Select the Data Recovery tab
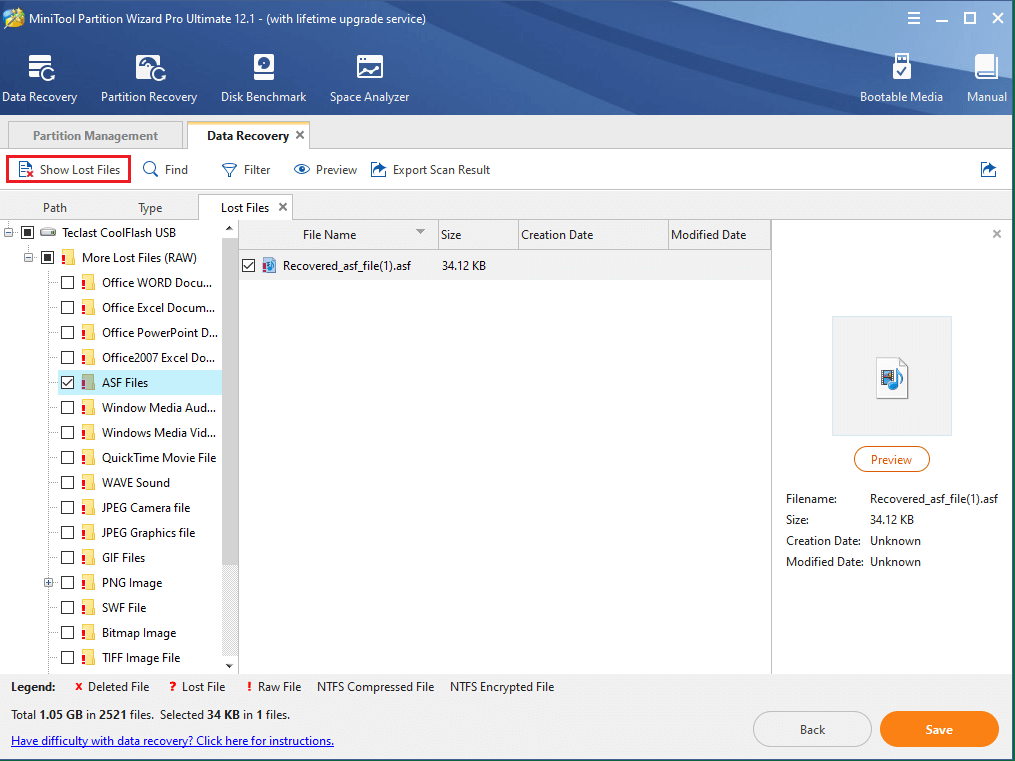 point(248,135)
